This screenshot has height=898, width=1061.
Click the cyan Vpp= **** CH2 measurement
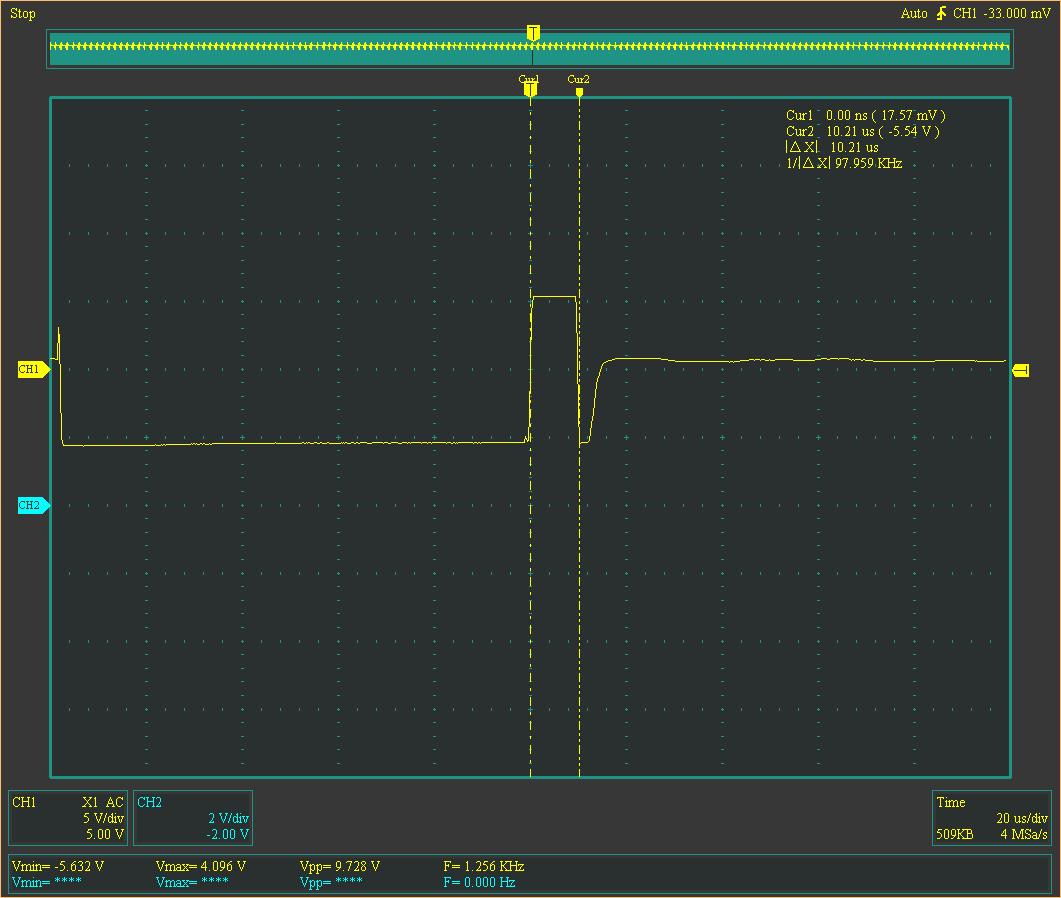[x=331, y=882]
